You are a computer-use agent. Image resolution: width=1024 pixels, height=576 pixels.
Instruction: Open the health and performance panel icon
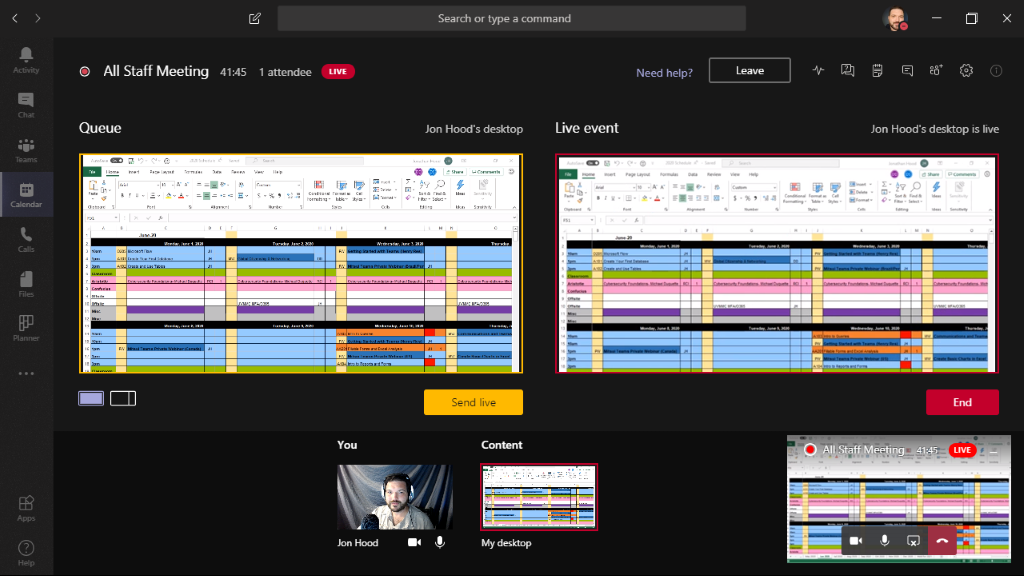pos(819,71)
